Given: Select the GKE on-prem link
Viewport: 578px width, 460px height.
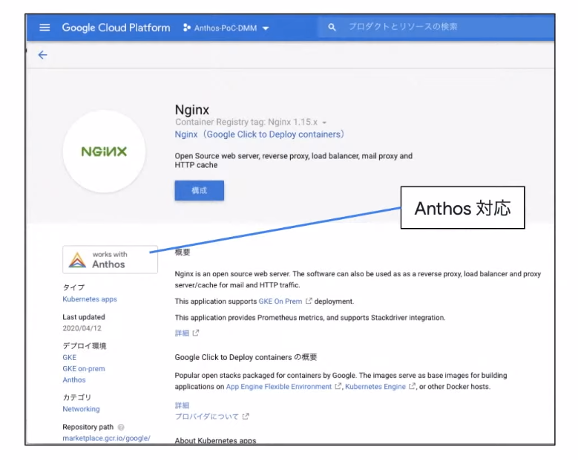Looking at the screenshot, I should coord(84,369).
